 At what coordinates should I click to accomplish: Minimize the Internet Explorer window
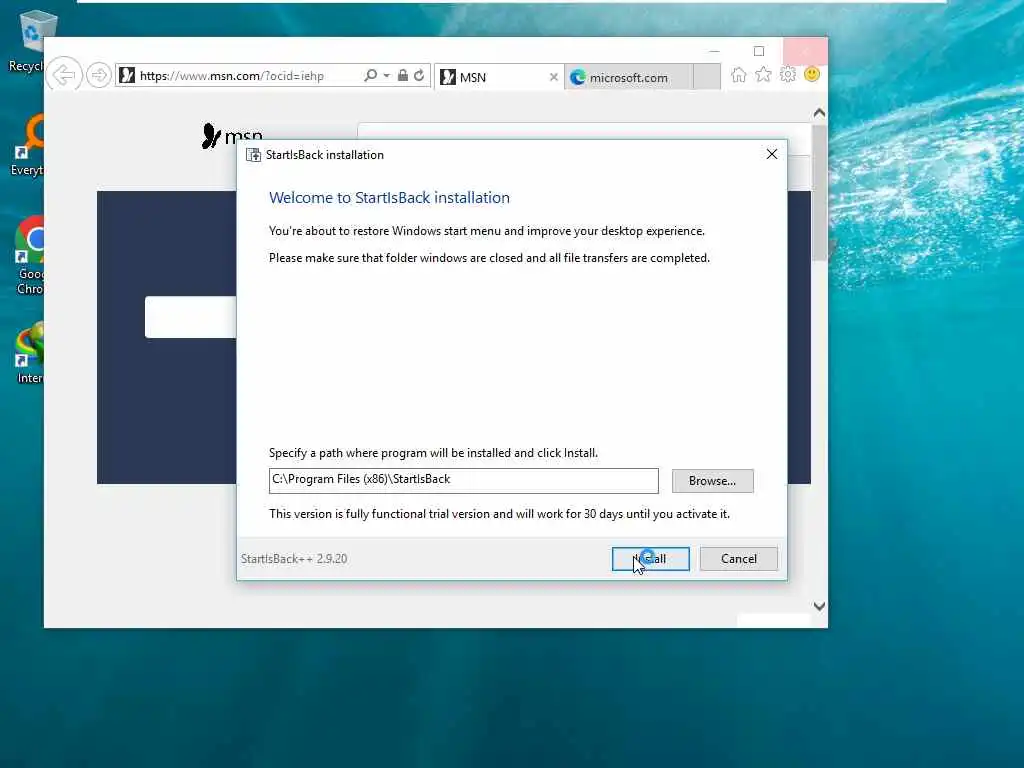click(714, 51)
